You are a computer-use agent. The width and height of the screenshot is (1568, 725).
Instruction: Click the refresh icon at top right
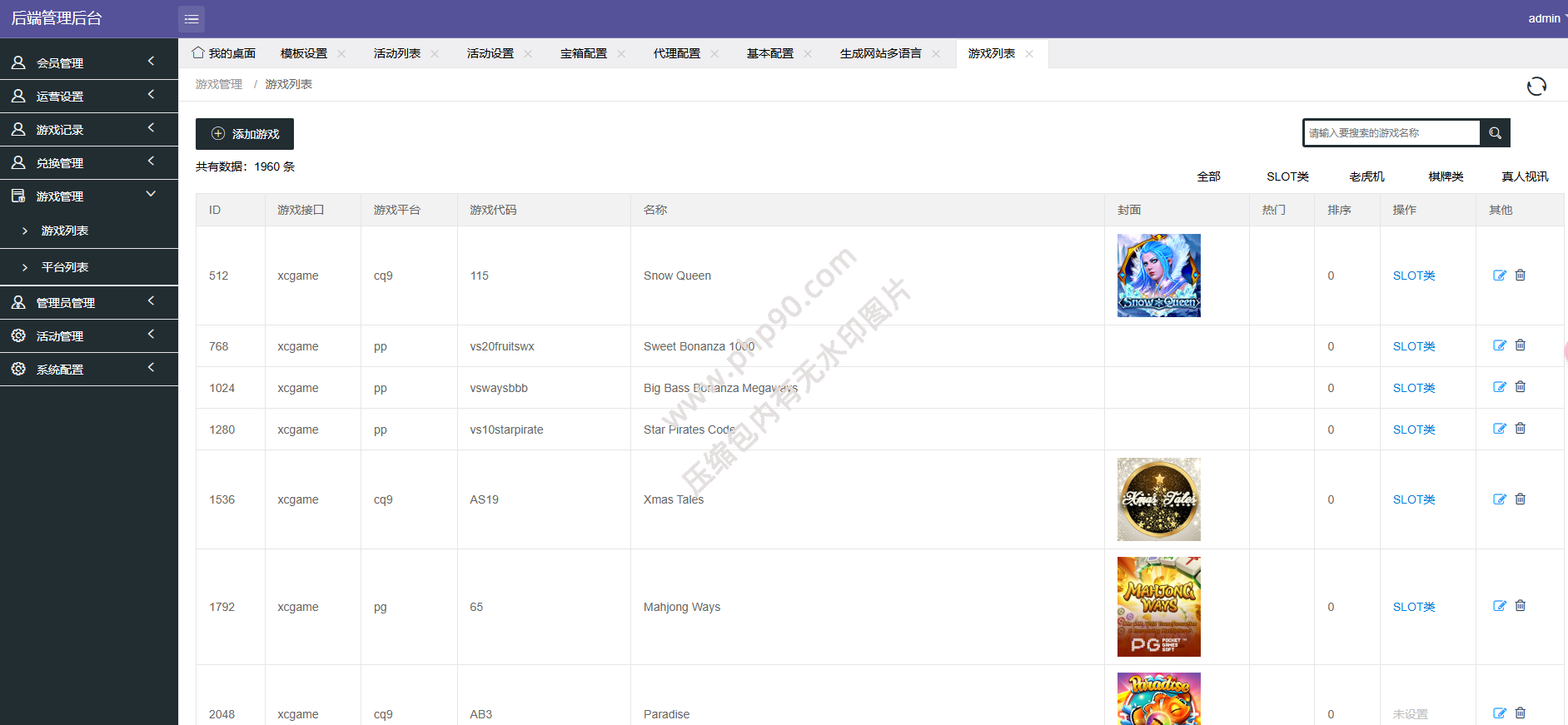click(x=1536, y=87)
